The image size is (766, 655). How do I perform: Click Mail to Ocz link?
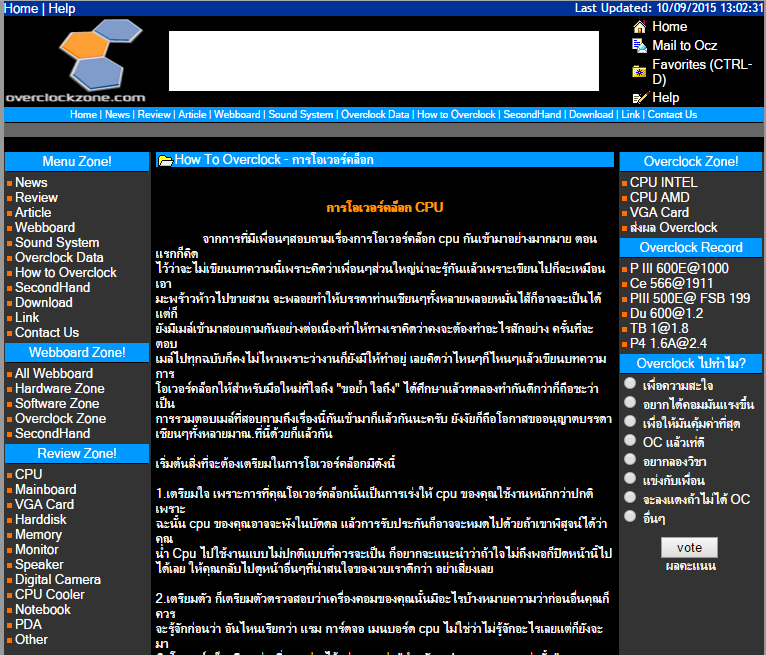point(684,45)
